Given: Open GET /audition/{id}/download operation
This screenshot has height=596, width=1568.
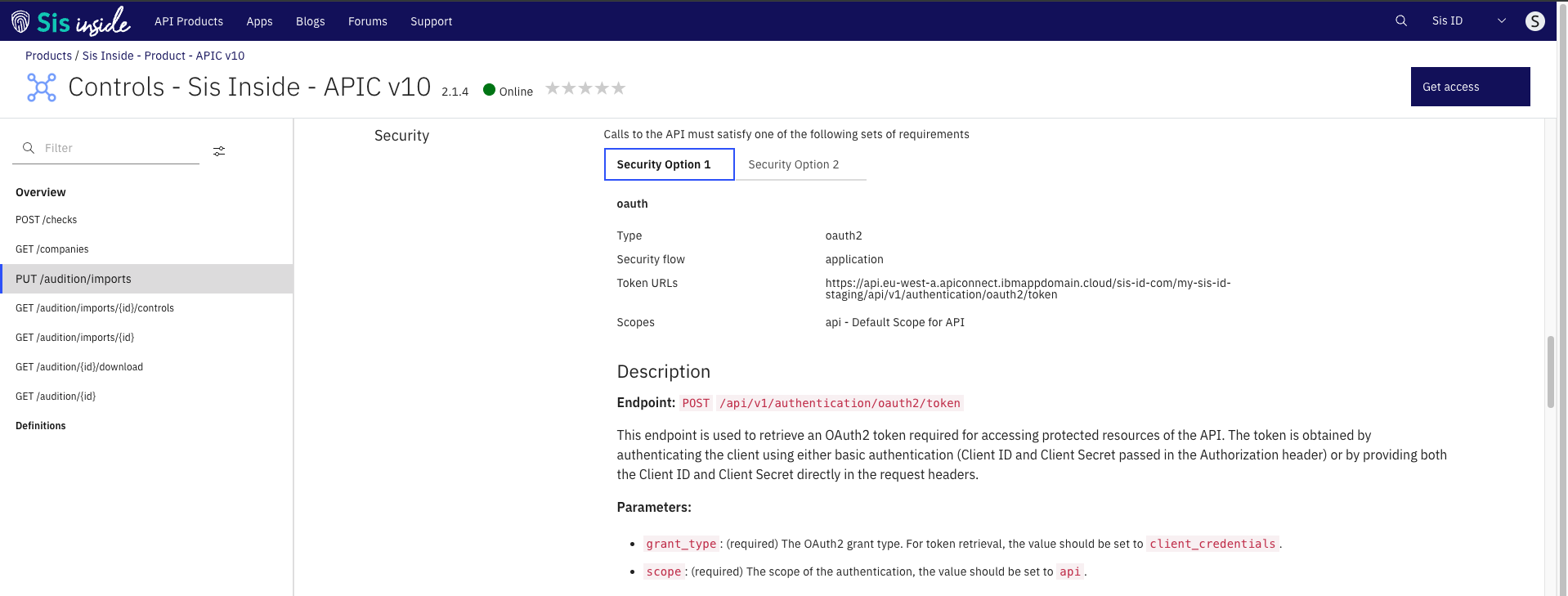Looking at the screenshot, I should (x=79, y=367).
